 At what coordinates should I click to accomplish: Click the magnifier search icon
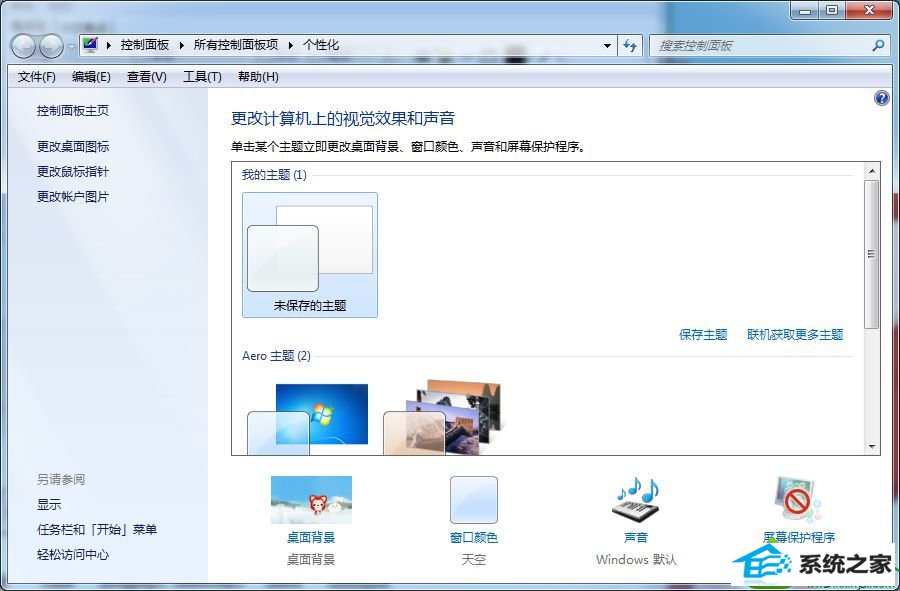878,45
